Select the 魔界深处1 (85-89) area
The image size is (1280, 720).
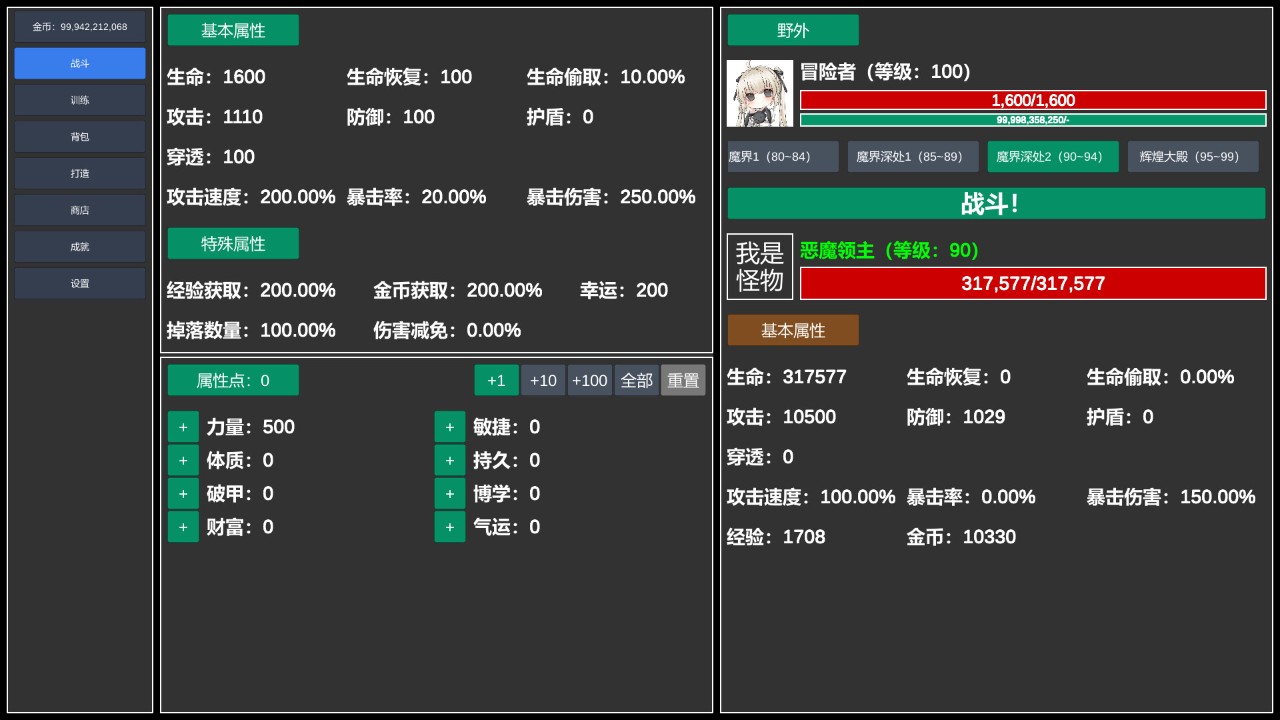[912, 156]
